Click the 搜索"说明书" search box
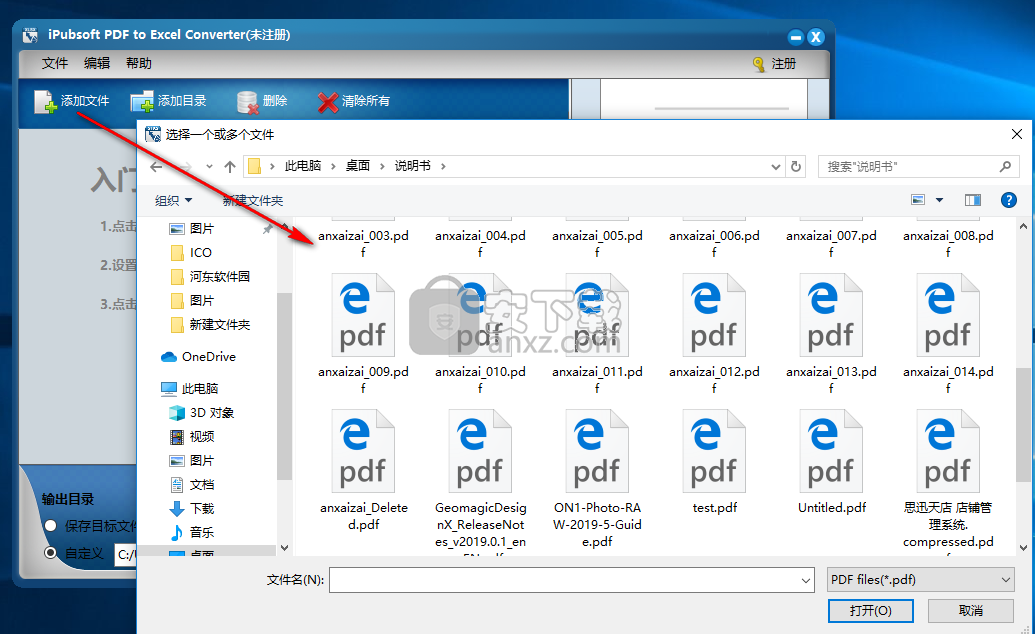 pyautogui.click(x=918, y=166)
